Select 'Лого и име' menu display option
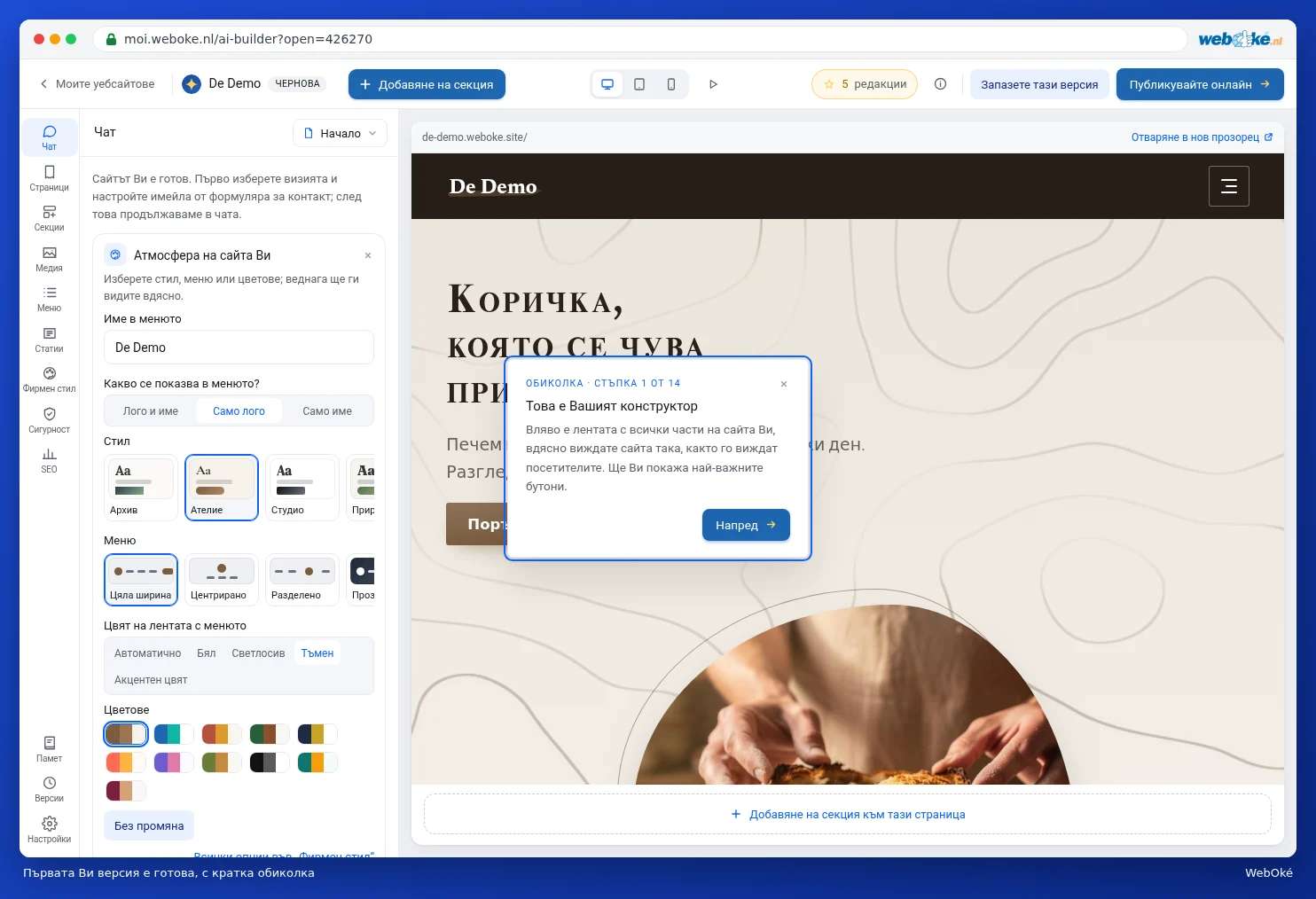The height and width of the screenshot is (899, 1316). point(151,411)
